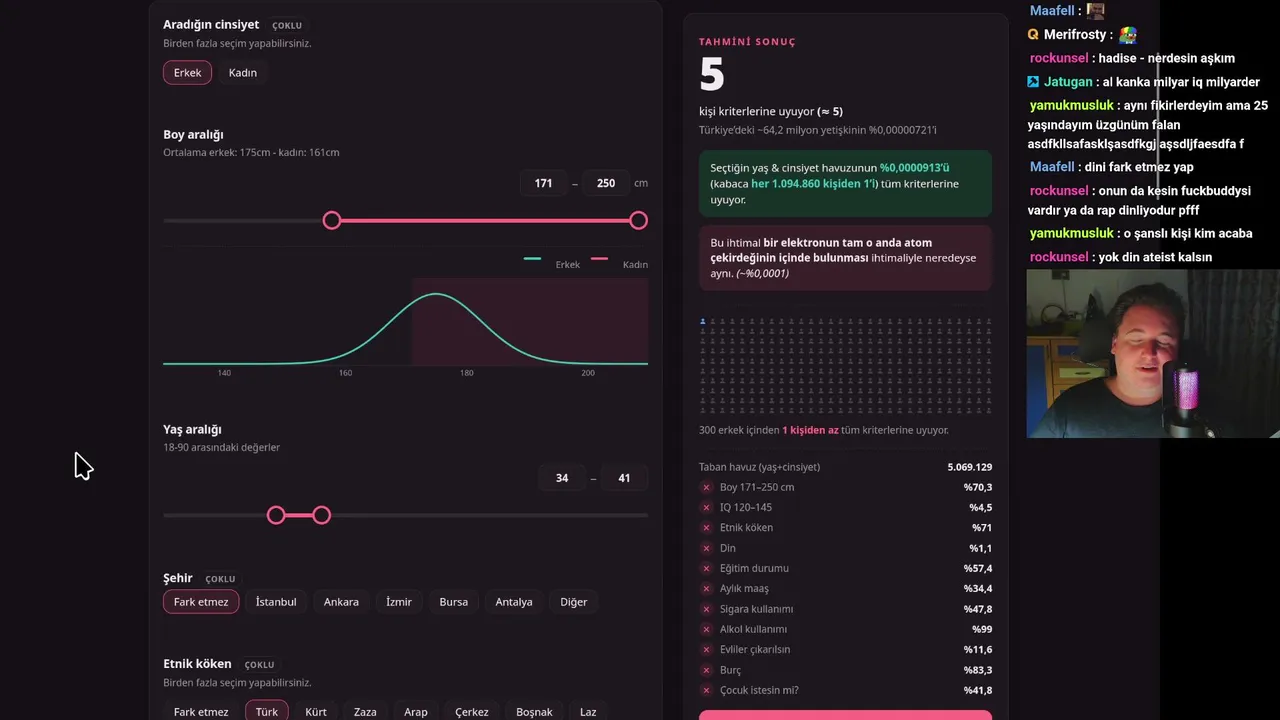Toggle the Antalya city chip

coord(514,602)
